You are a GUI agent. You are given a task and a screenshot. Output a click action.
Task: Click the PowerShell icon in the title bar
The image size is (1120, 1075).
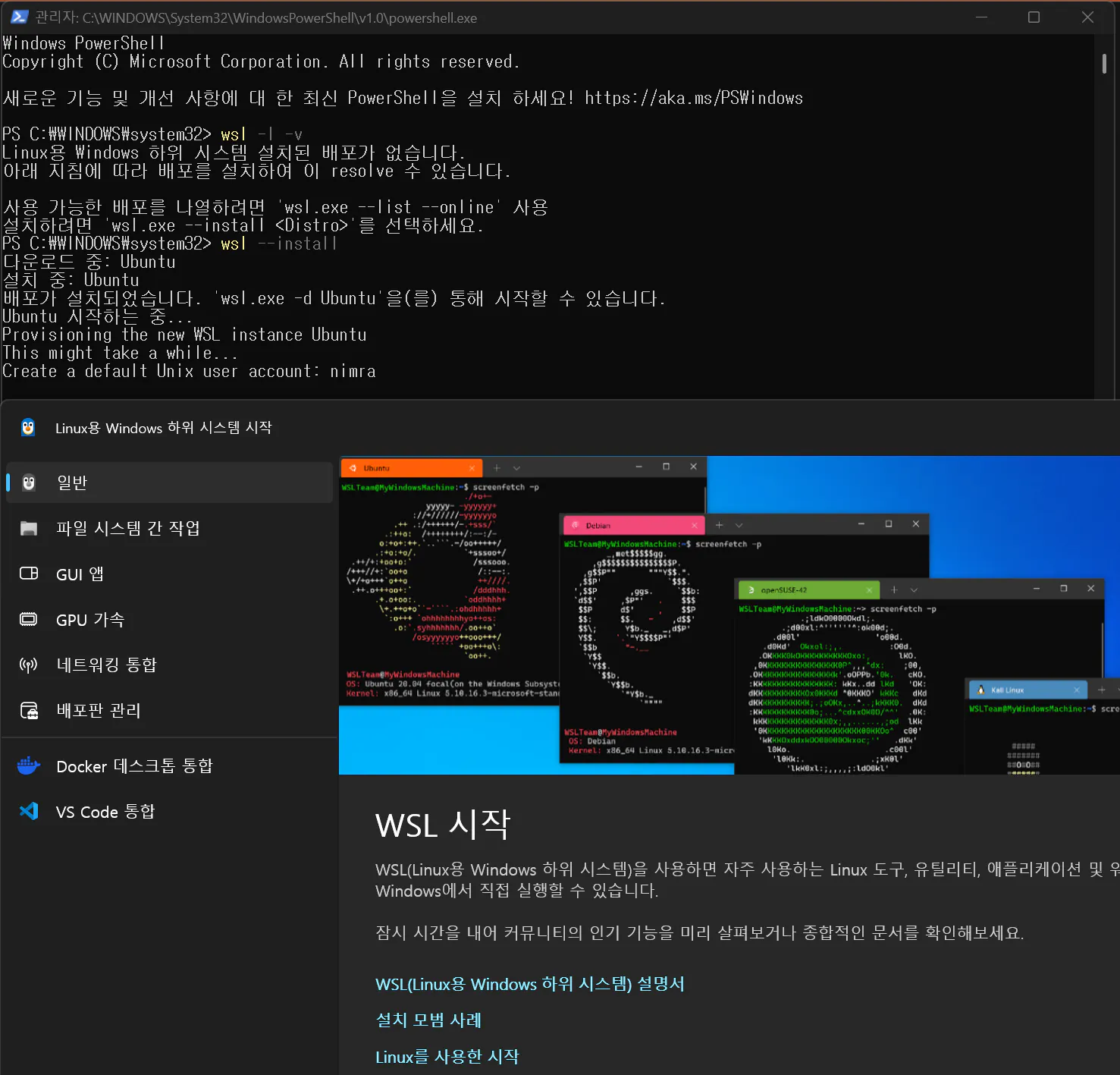point(18,17)
